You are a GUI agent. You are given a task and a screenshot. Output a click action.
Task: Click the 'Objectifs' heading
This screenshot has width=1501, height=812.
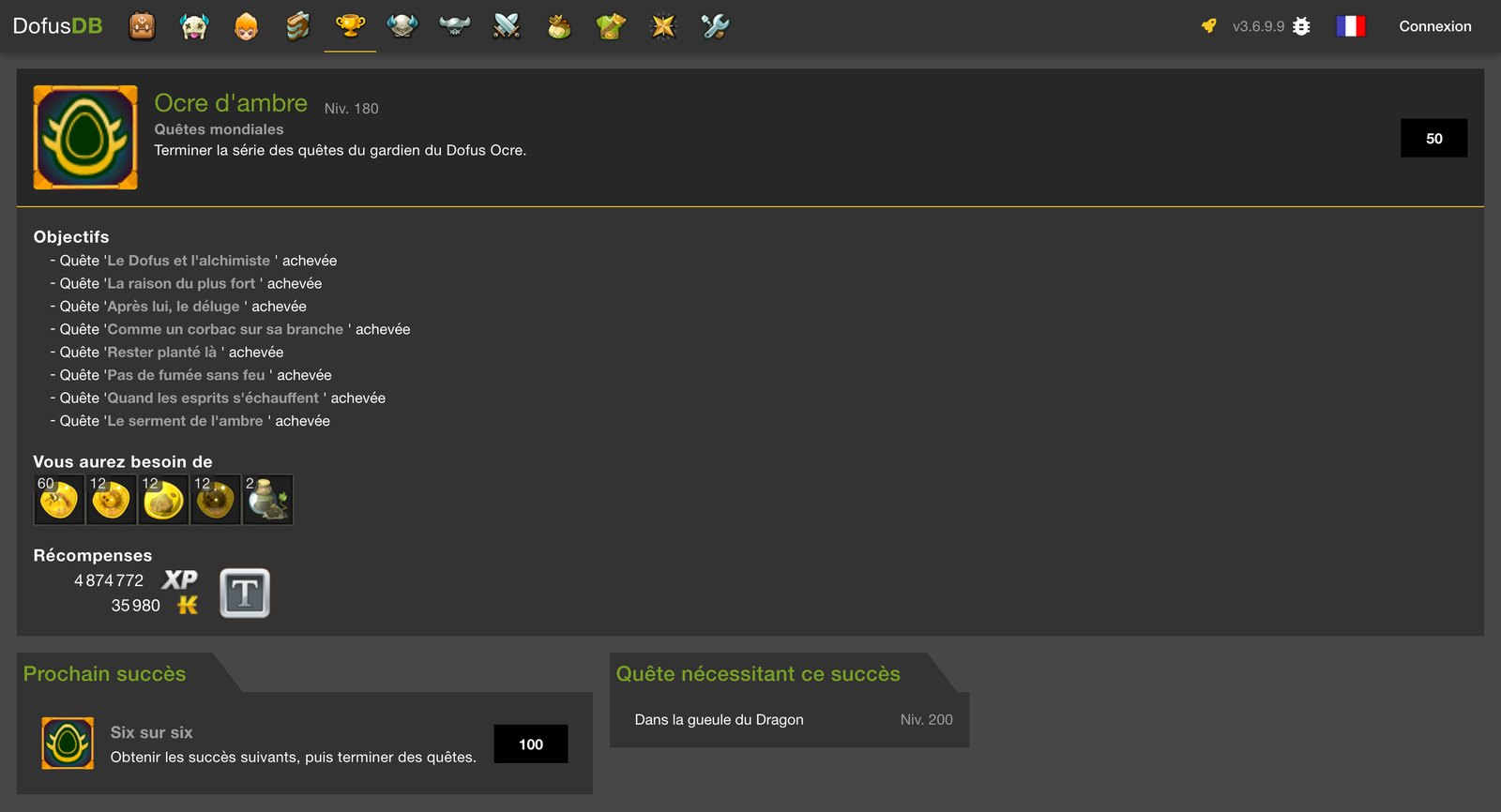click(x=71, y=237)
